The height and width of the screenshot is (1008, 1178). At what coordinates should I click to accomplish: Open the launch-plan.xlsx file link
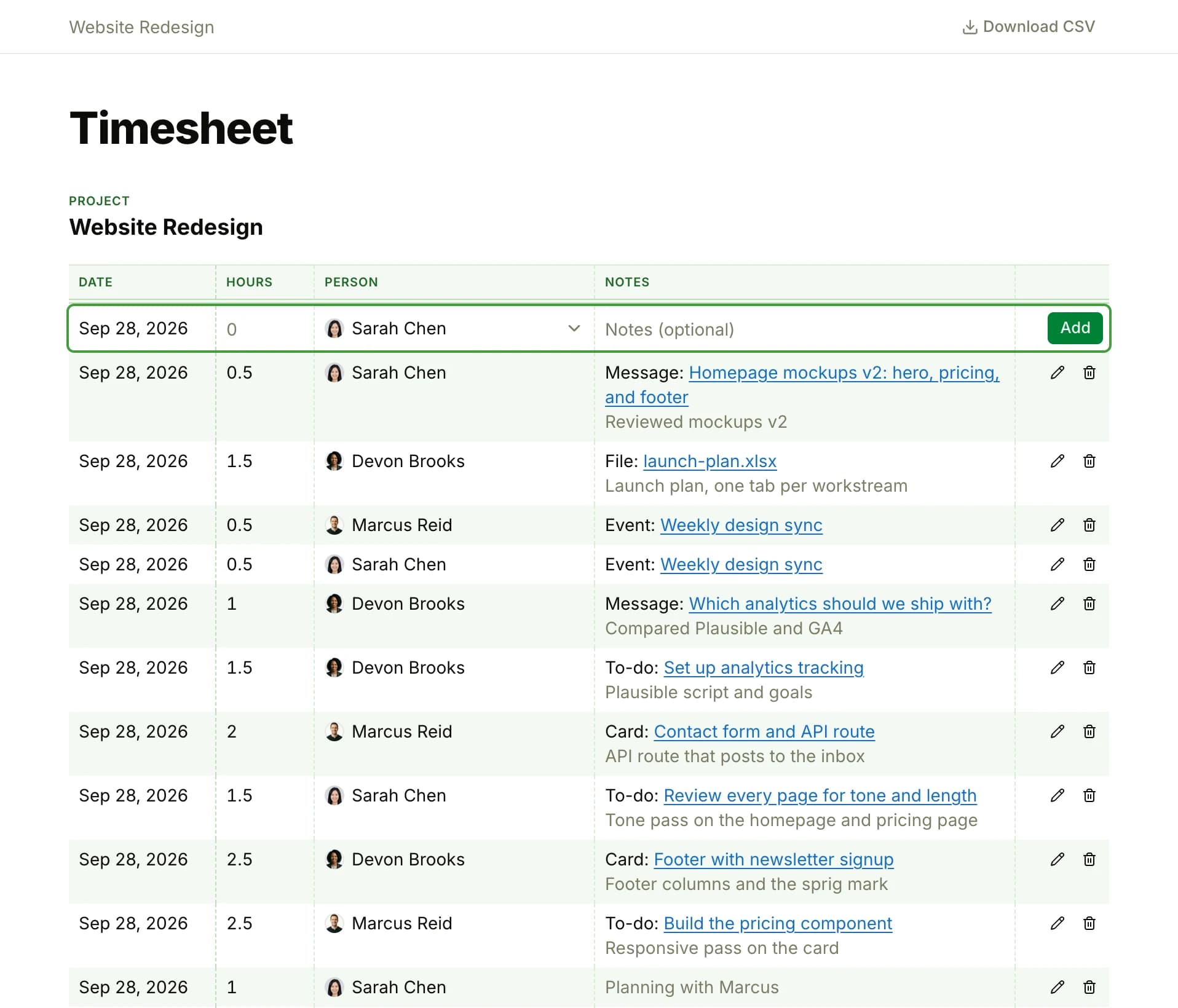pyautogui.click(x=710, y=461)
